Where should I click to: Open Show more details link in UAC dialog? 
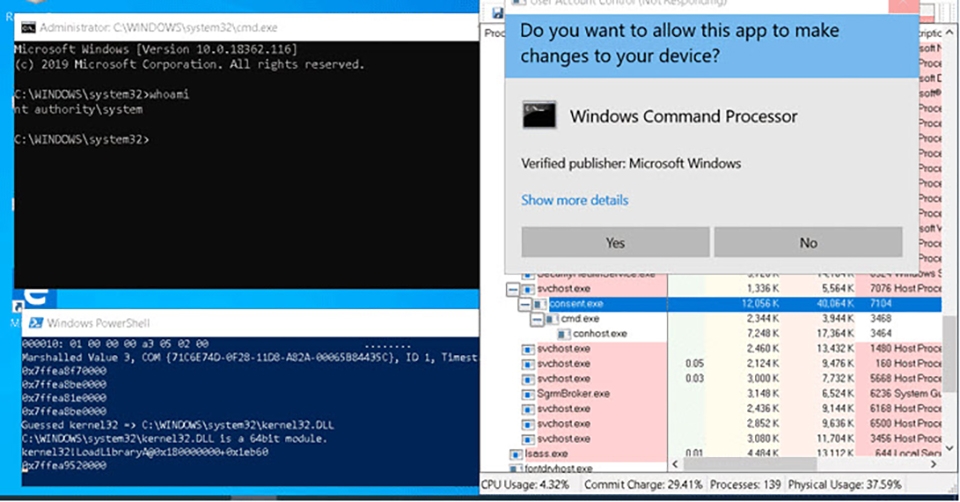coord(574,200)
